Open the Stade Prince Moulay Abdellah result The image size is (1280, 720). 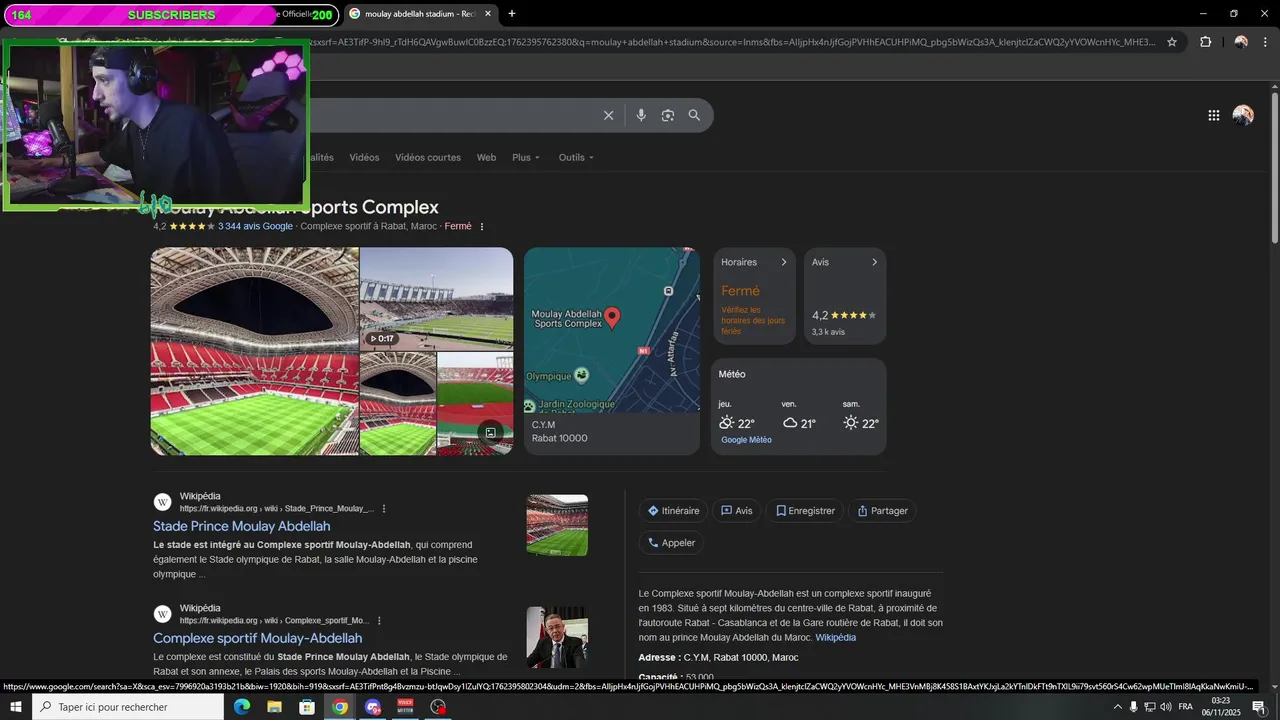click(241, 526)
